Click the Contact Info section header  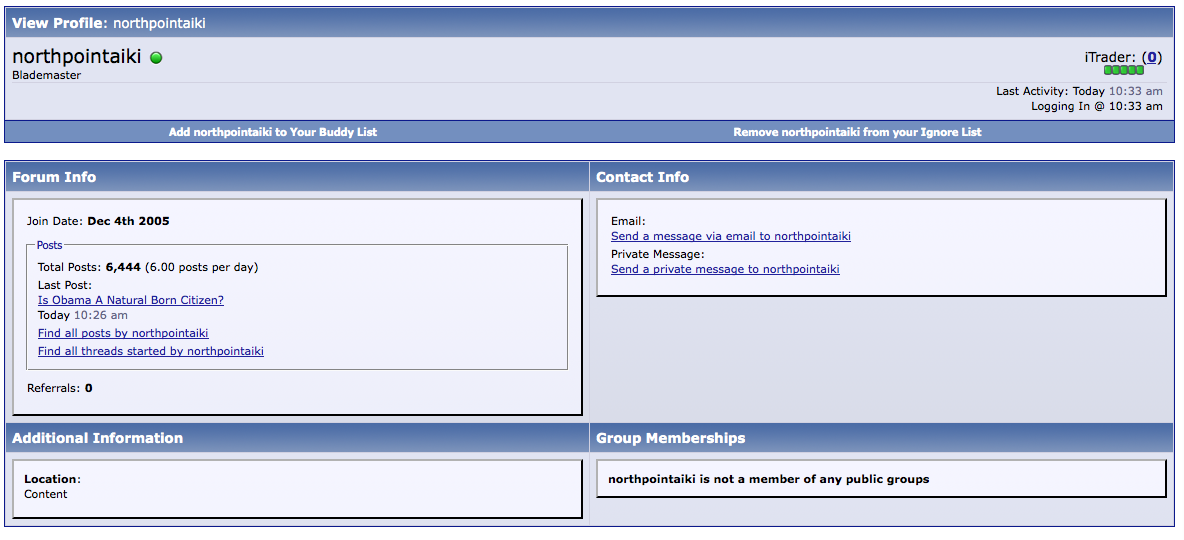642,177
